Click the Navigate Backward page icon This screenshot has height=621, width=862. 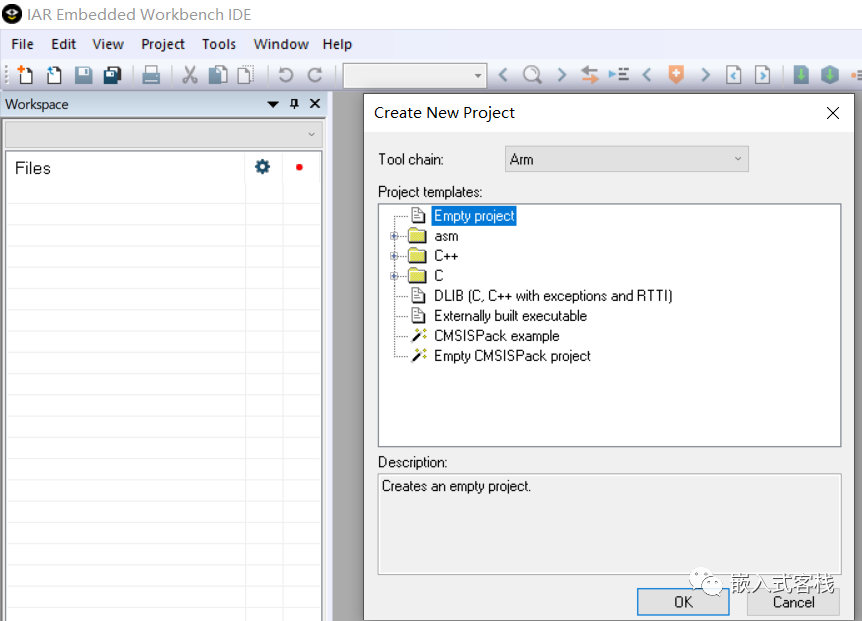click(733, 74)
